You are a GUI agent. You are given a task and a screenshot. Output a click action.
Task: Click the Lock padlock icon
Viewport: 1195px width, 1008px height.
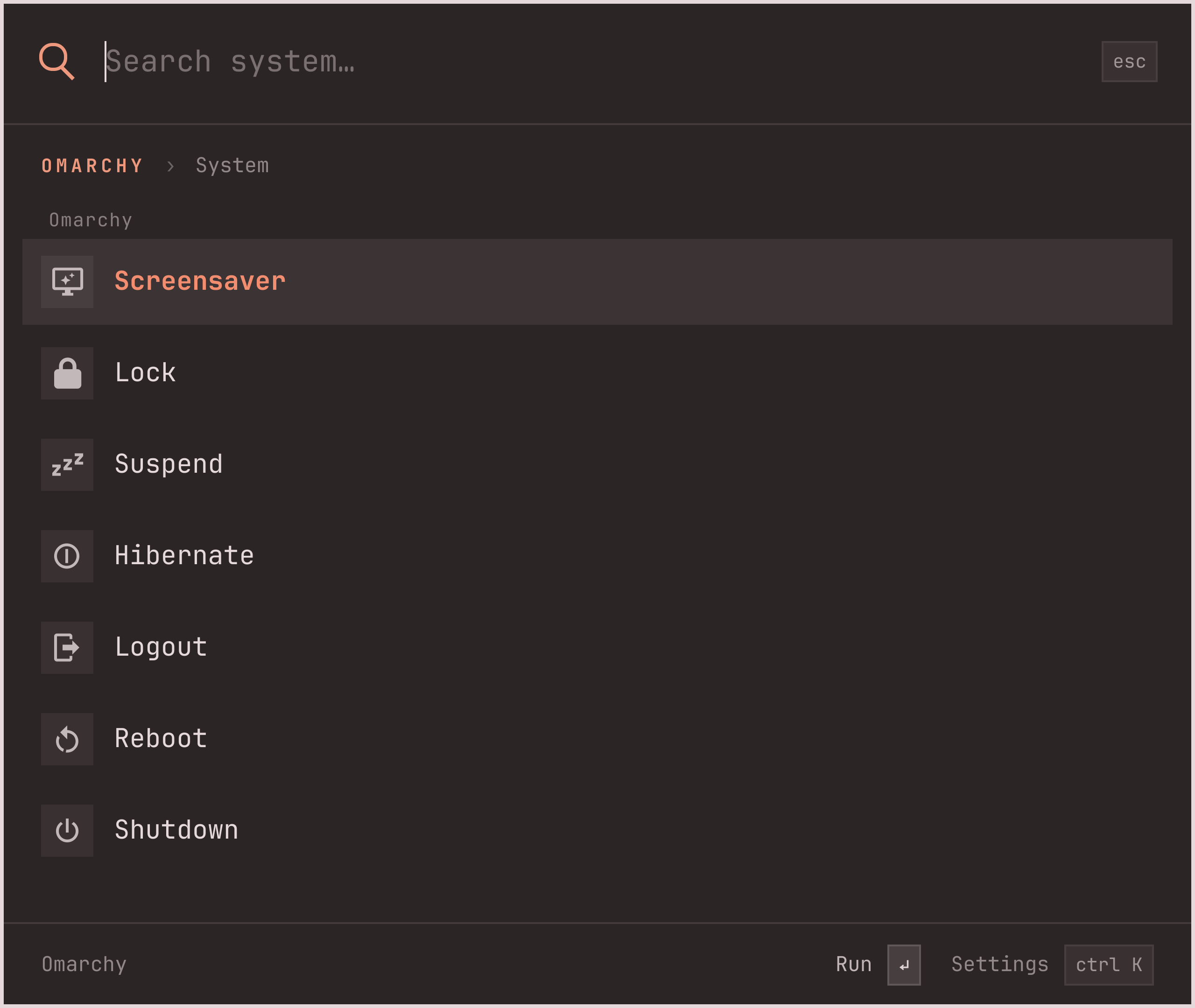coord(67,373)
